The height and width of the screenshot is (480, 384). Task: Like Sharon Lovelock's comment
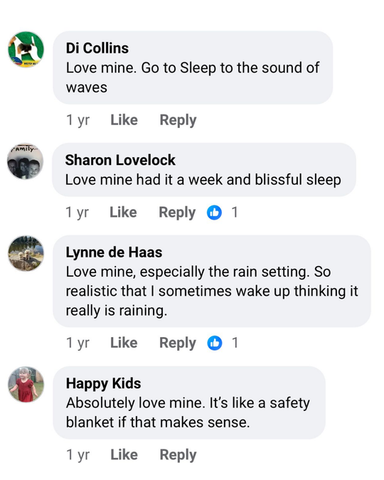pyautogui.click(x=123, y=212)
